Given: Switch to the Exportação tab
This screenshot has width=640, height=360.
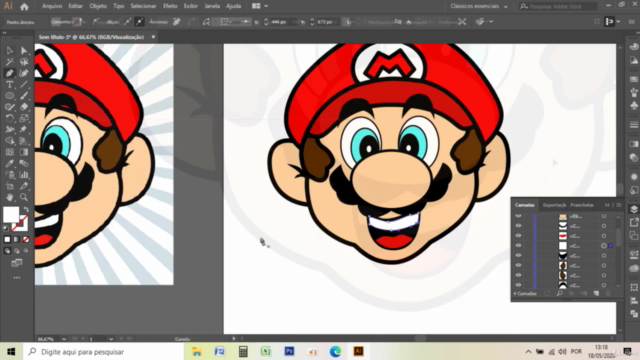Looking at the screenshot, I should click(x=554, y=205).
